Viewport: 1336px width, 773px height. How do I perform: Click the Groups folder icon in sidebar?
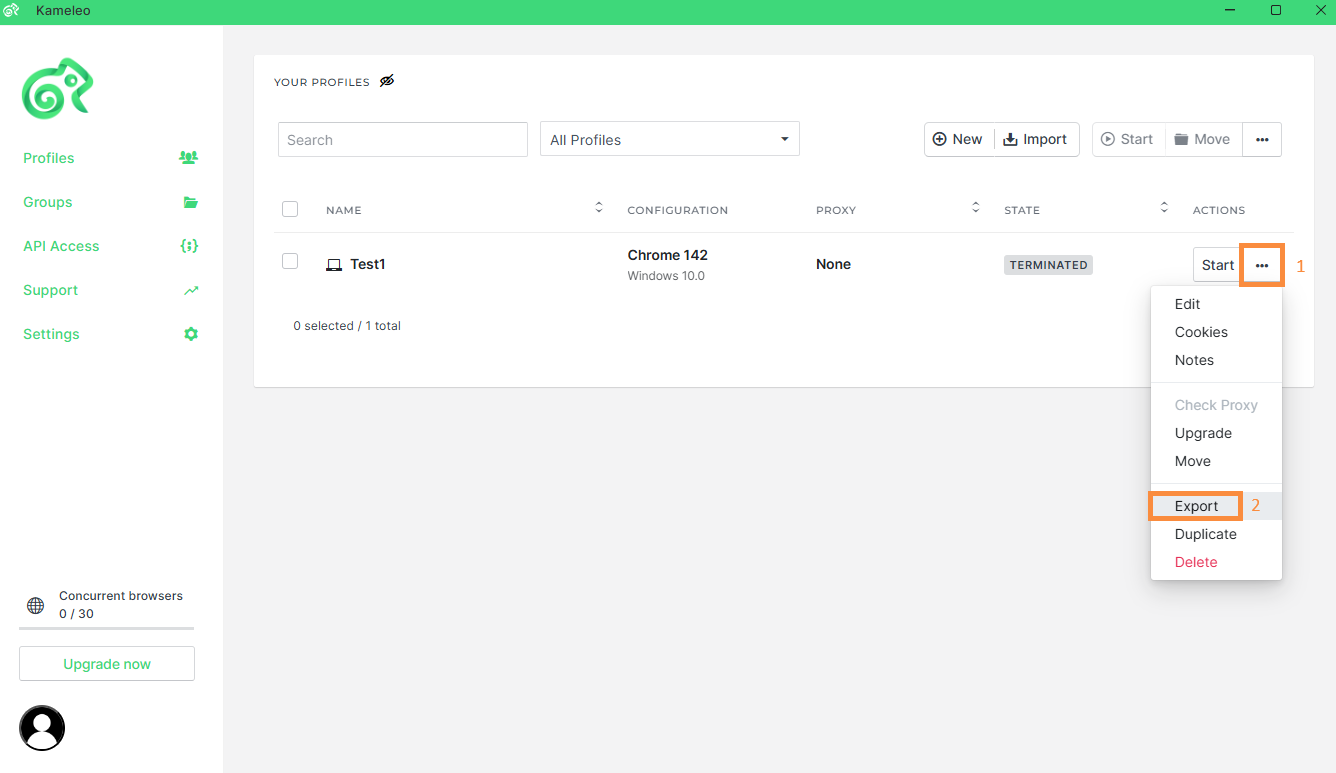coord(190,202)
